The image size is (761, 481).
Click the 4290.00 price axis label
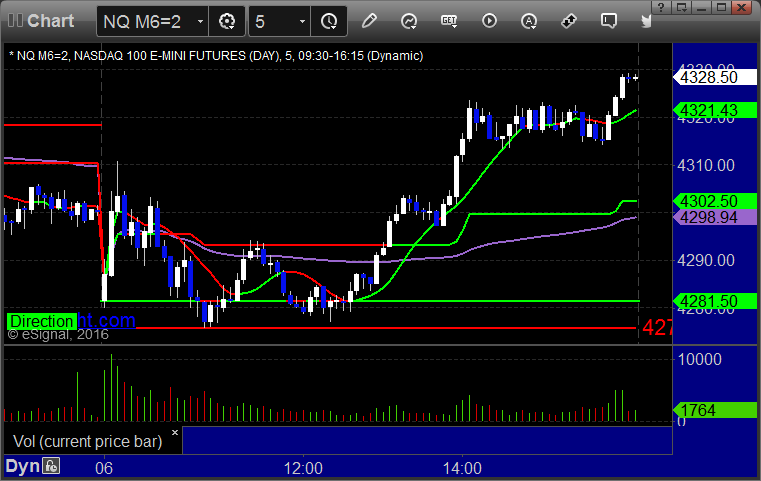pyautogui.click(x=706, y=260)
